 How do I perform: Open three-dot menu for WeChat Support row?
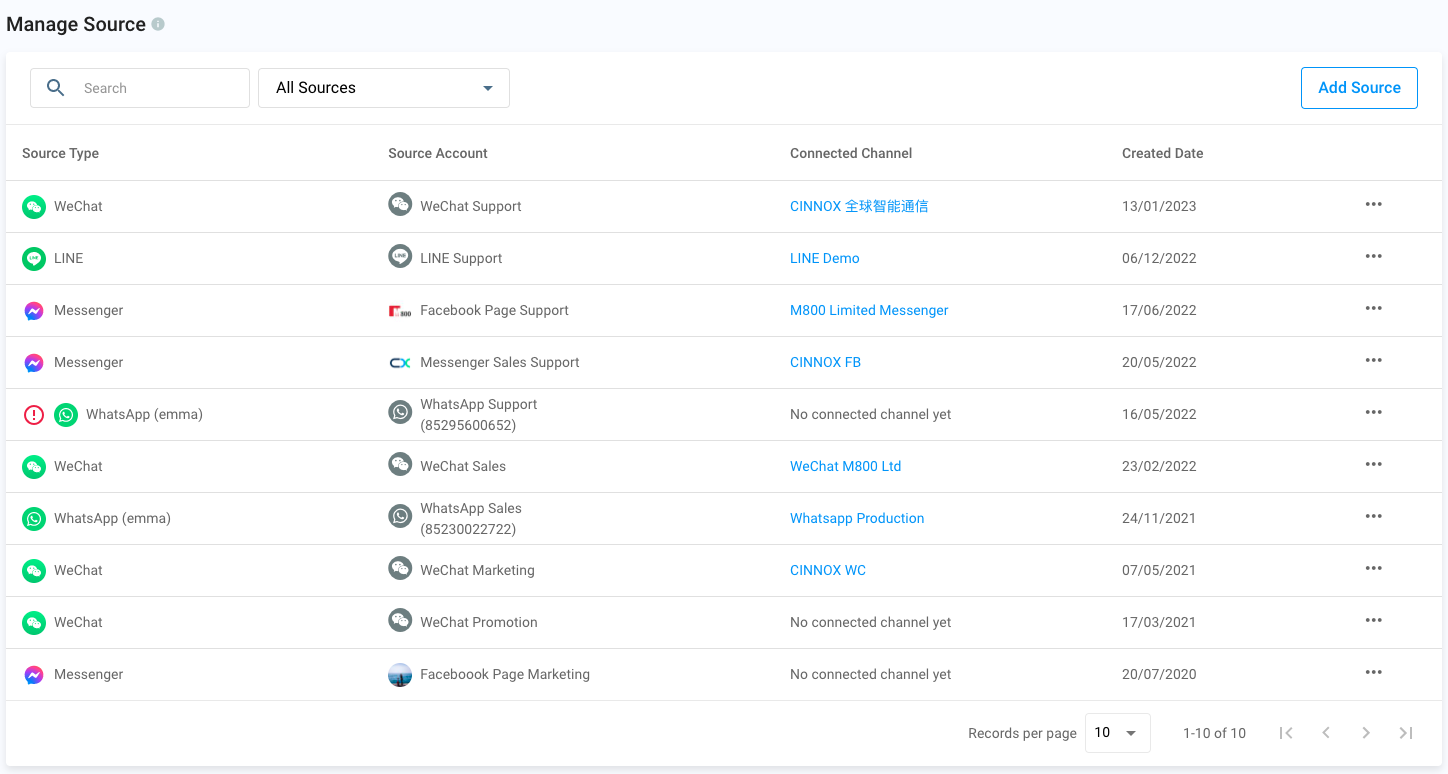(x=1373, y=205)
